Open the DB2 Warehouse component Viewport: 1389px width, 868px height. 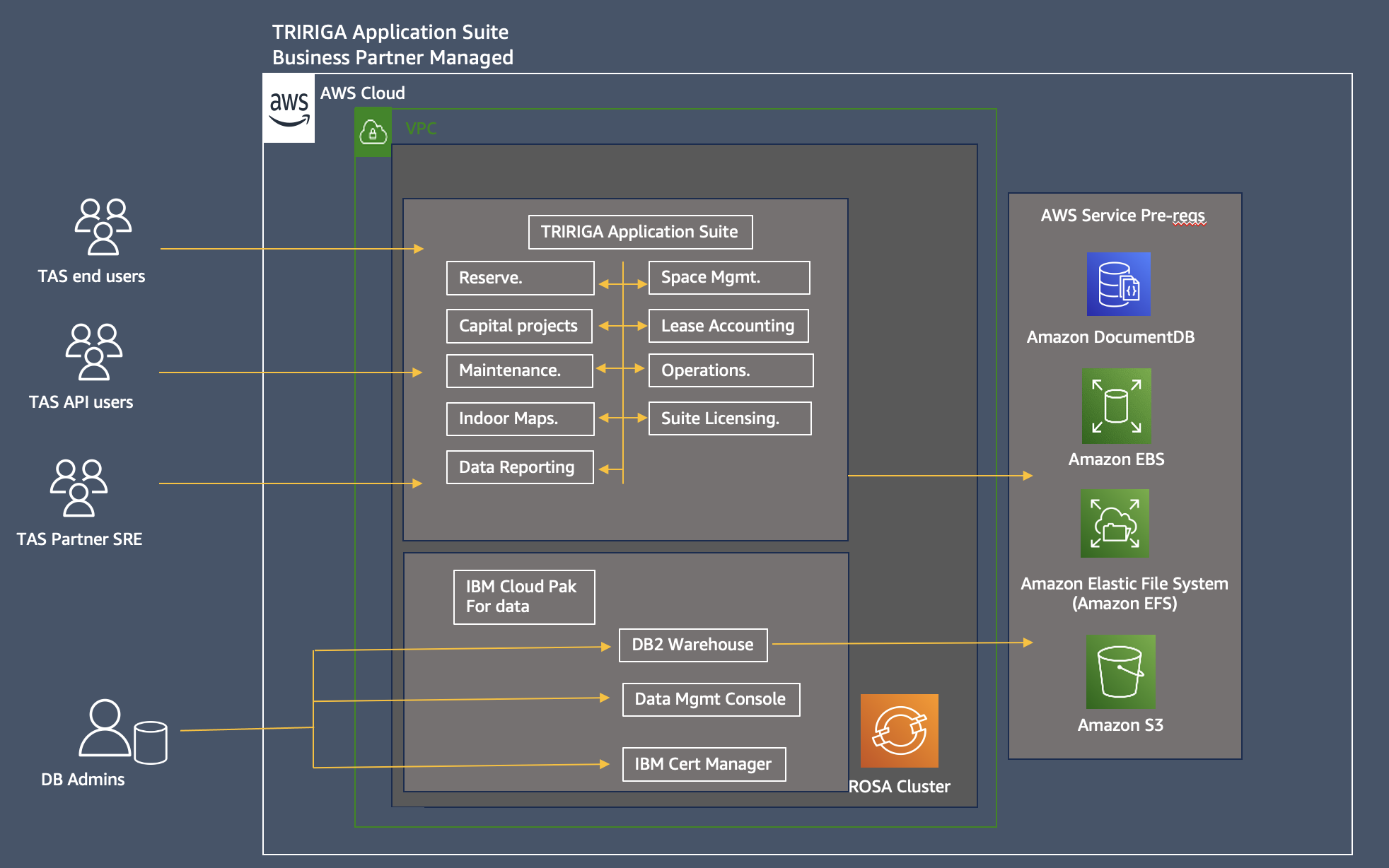(692, 645)
